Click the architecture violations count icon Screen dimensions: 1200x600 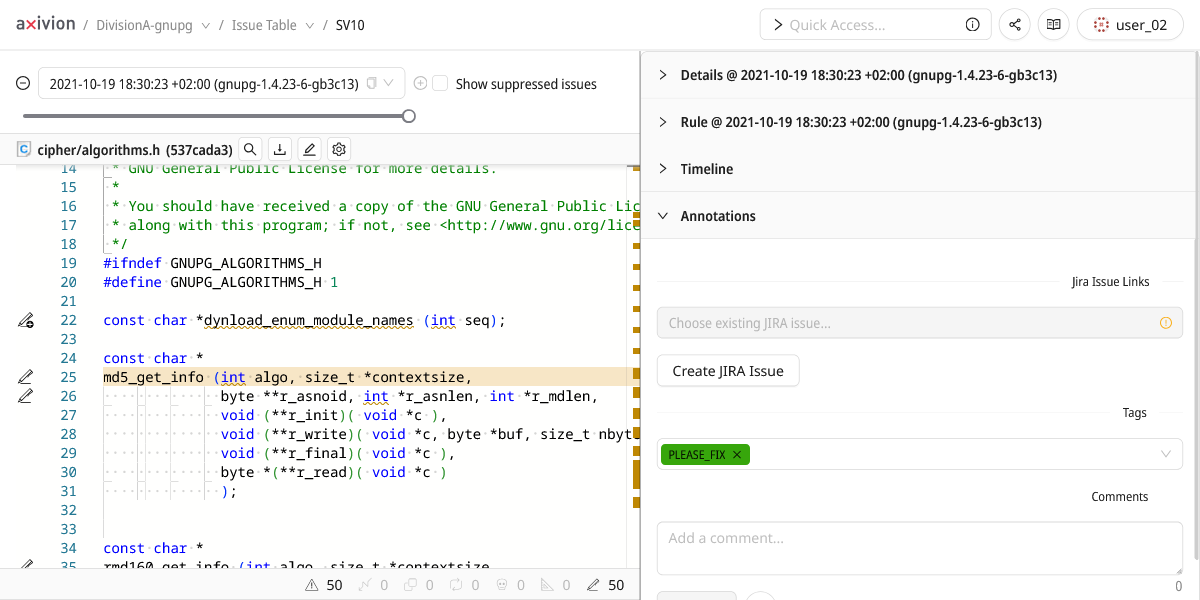click(x=373, y=585)
